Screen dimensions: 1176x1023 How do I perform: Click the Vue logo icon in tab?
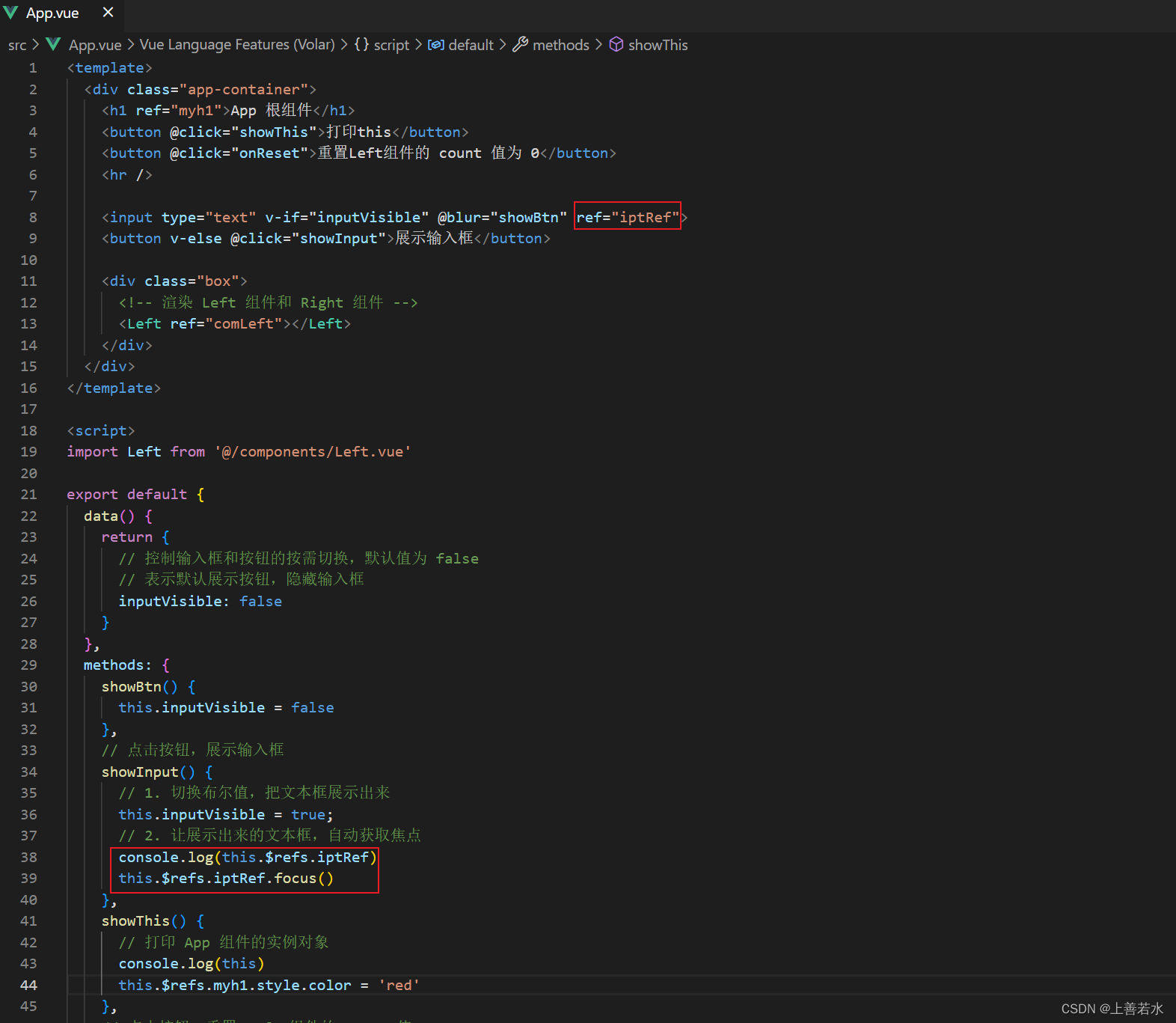[11, 13]
